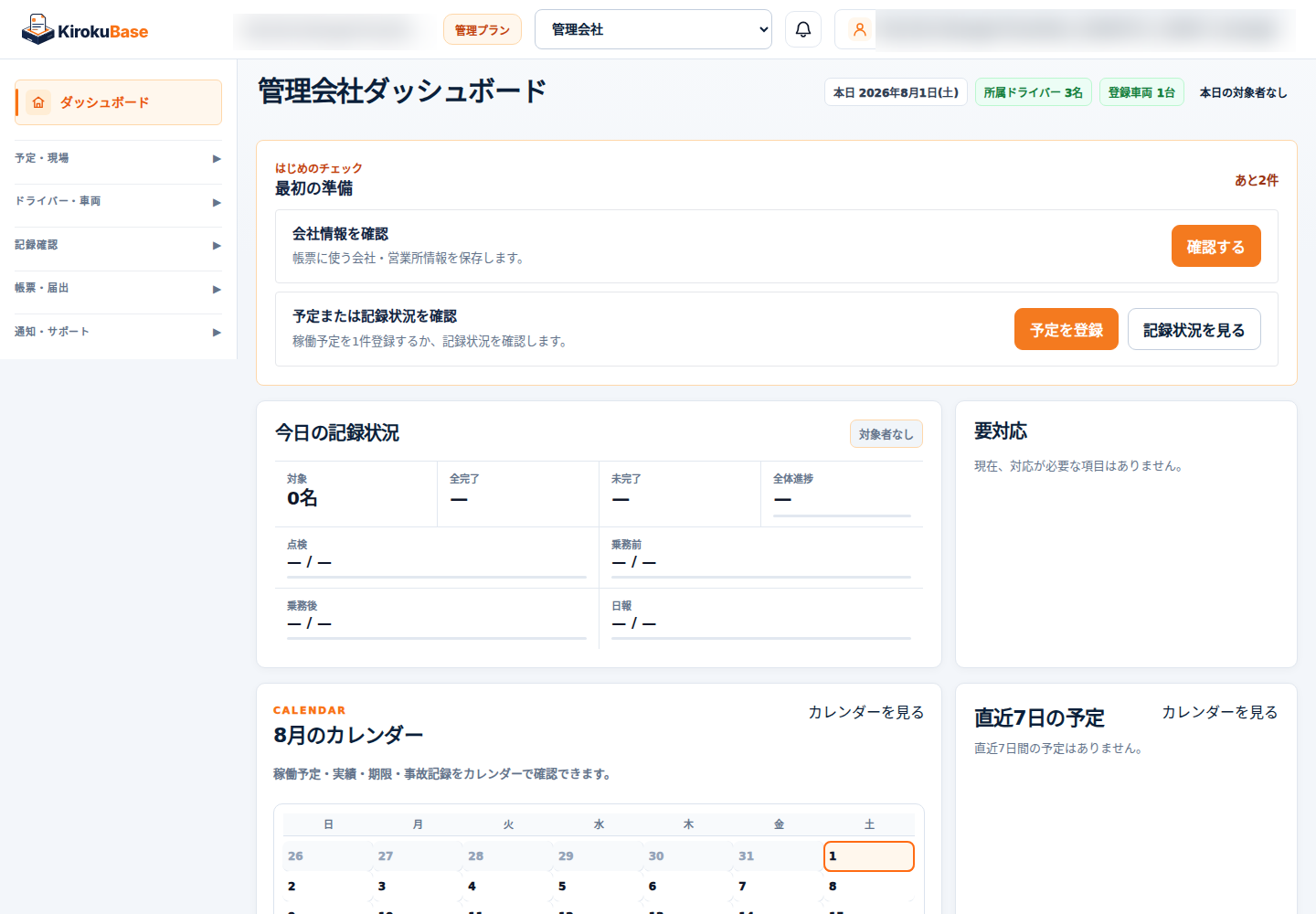Select previous-month day 26 in calendar

click(328, 856)
